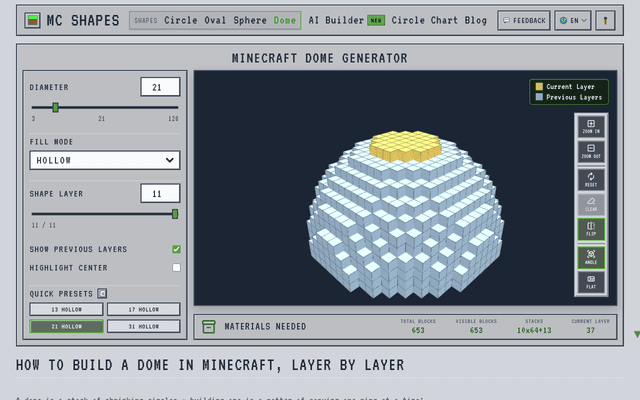
Task: Open the Sphere shape tab
Action: tap(250, 20)
